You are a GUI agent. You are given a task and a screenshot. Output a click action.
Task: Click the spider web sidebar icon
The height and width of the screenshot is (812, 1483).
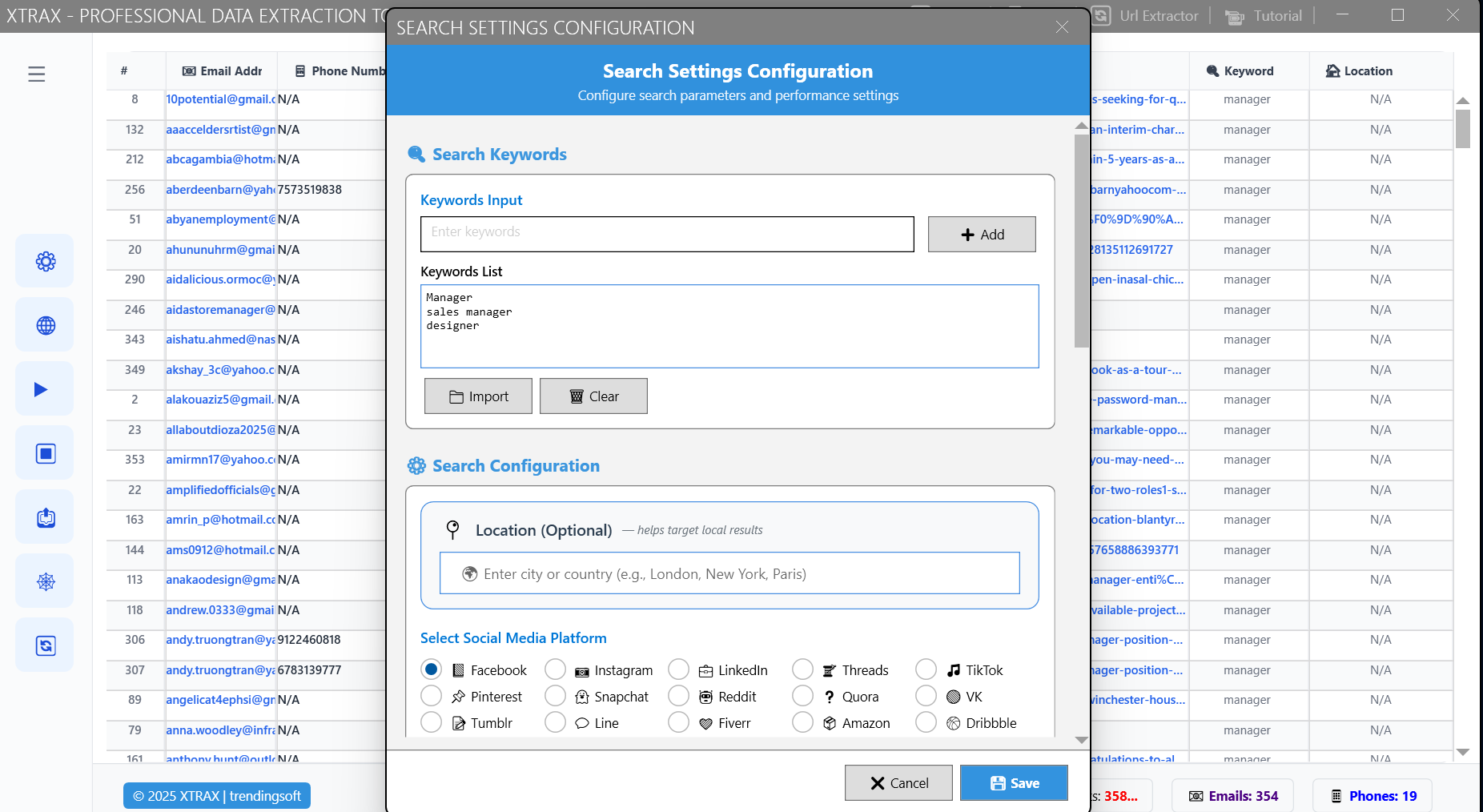46,581
